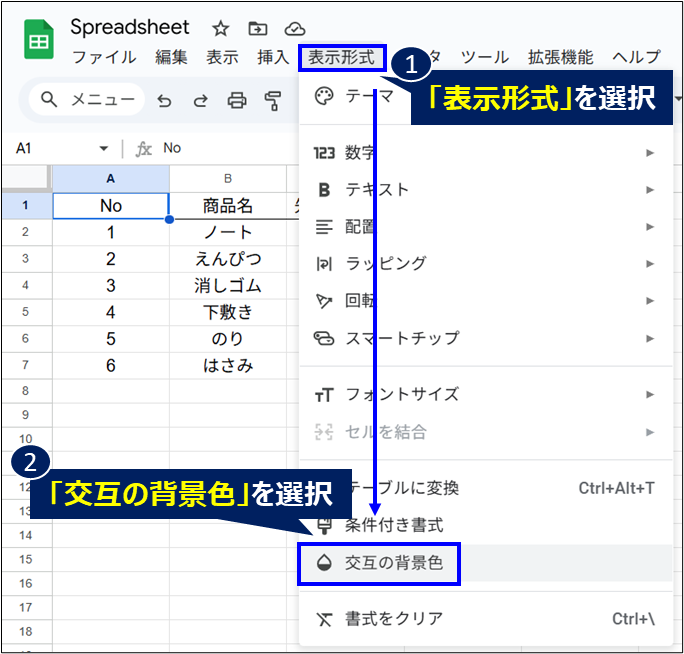Click the フォントサイズ TT icon
The image size is (684, 654).
point(324,395)
